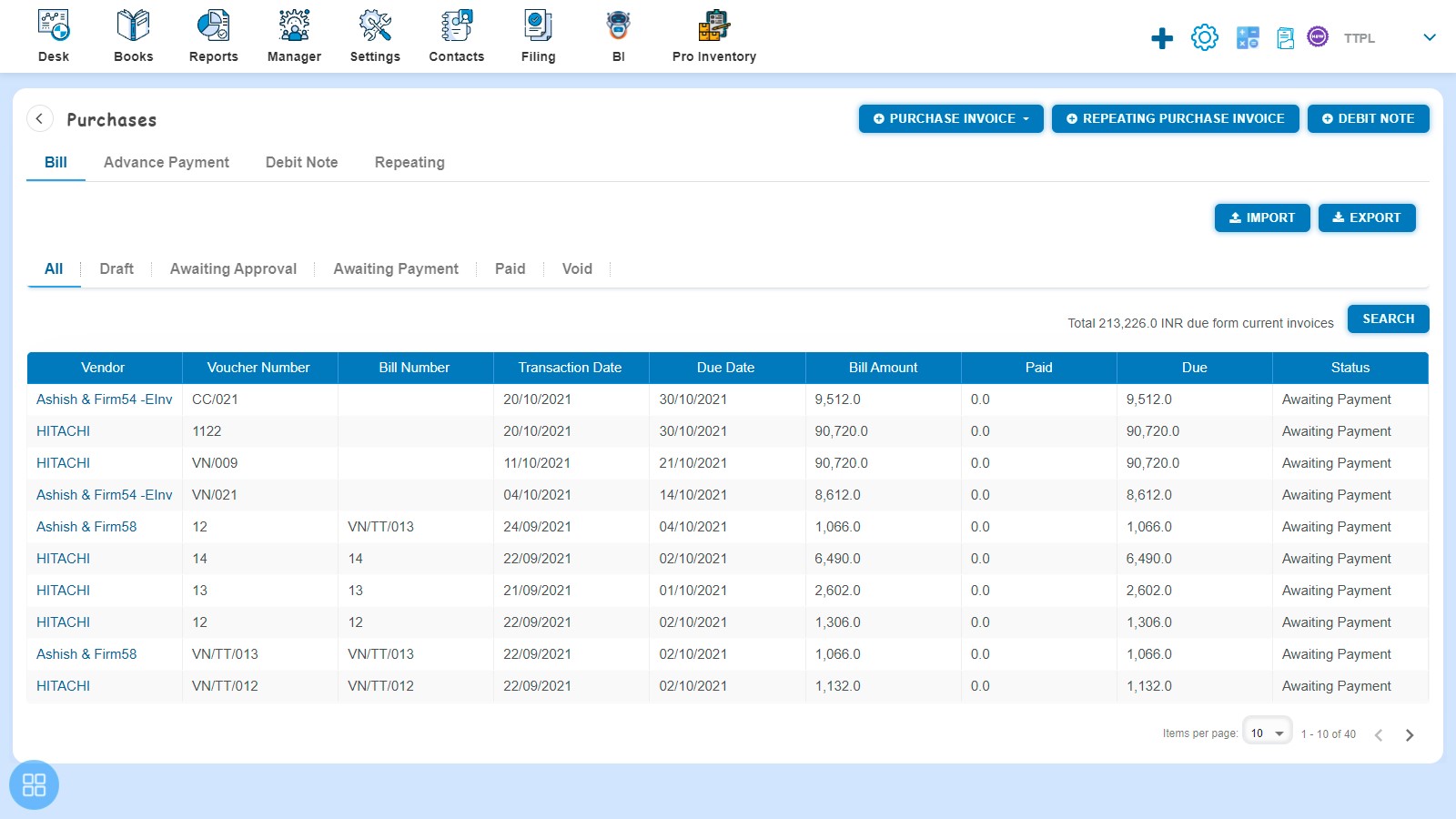
Task: Open Ashish & Firm58 link dated 24/09/2021
Action: (x=86, y=527)
